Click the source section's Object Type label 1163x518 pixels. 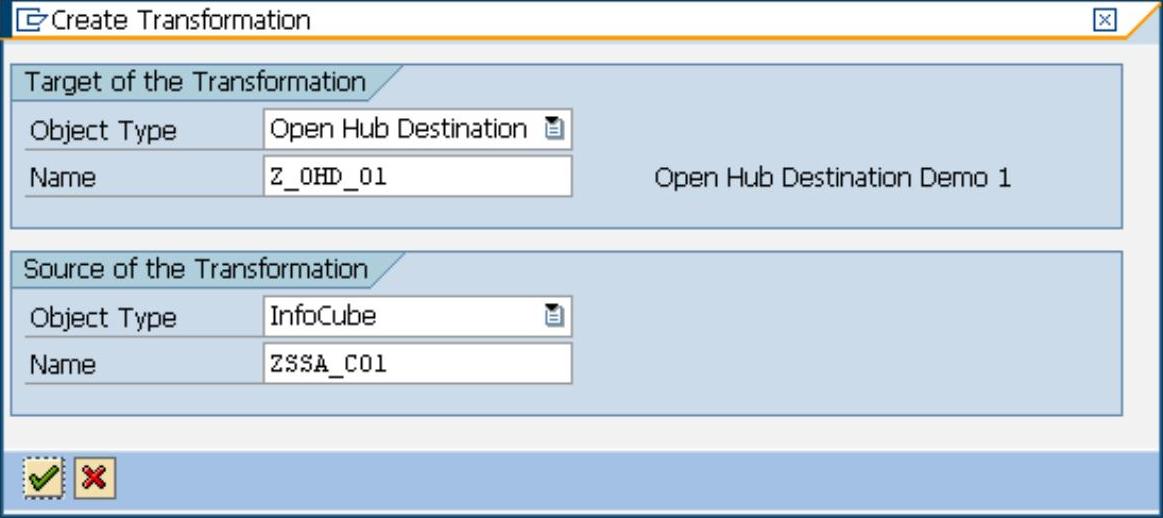tap(103, 318)
